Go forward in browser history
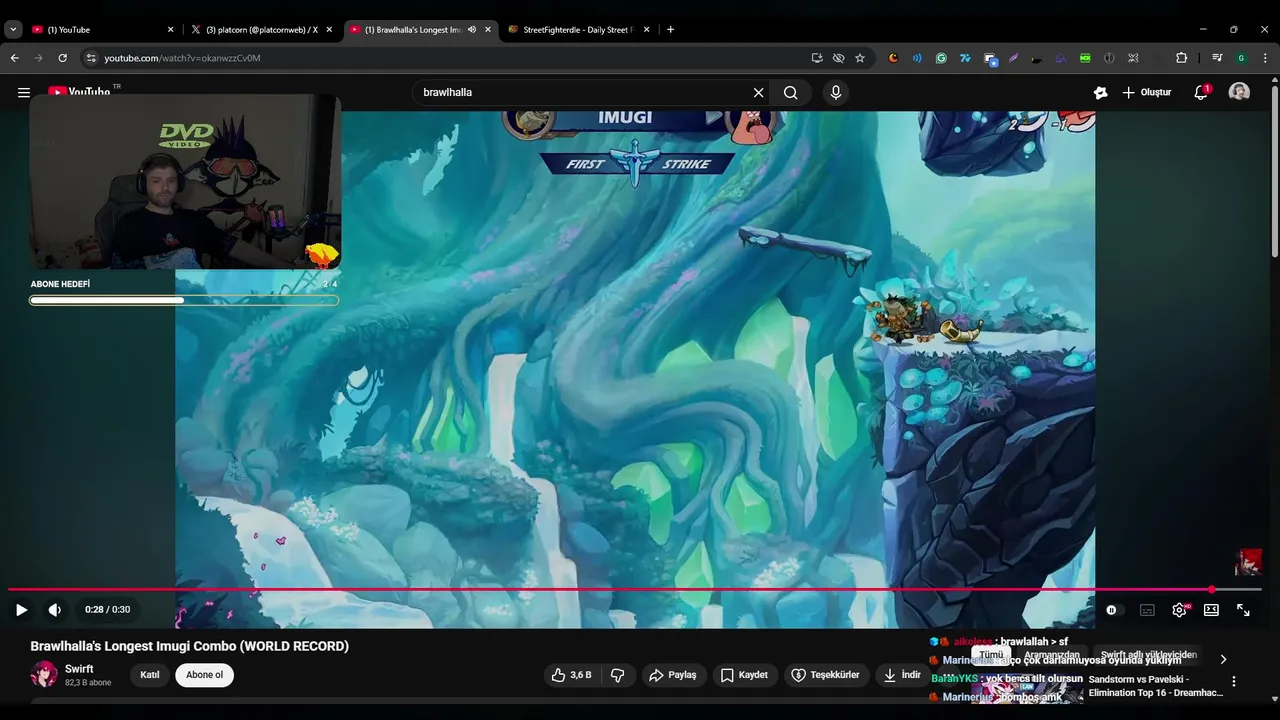Image resolution: width=1280 pixels, height=720 pixels. (x=39, y=58)
